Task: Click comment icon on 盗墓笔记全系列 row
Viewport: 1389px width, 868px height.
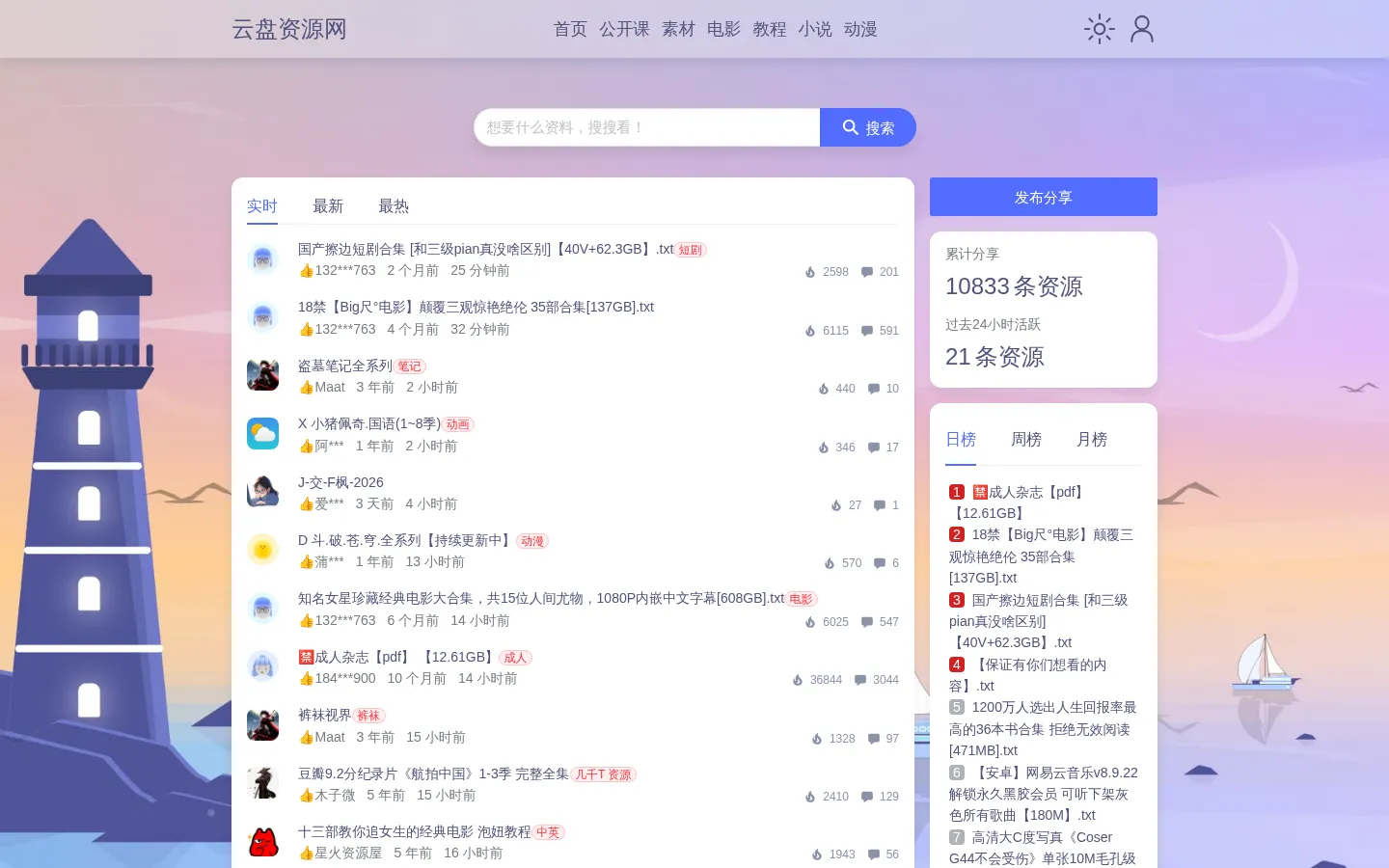Action: tap(873, 389)
